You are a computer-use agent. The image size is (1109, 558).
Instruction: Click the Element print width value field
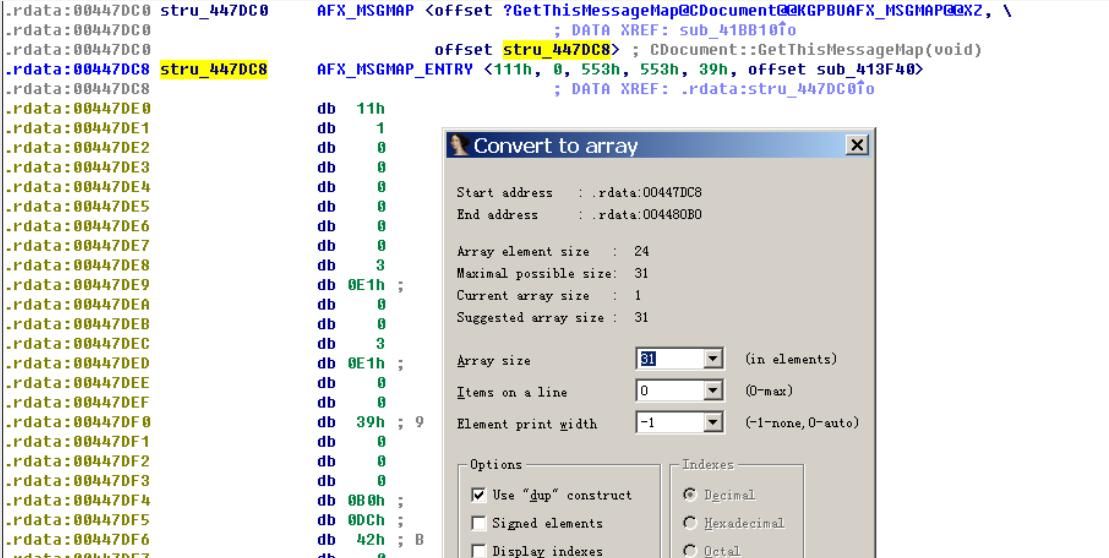pyautogui.click(x=670, y=424)
